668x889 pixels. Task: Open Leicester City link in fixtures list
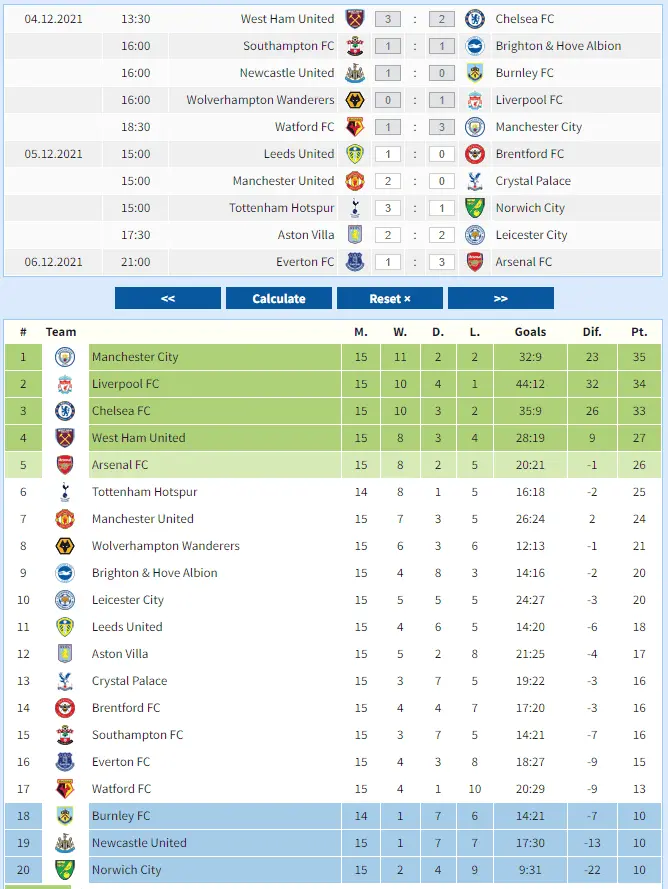coord(531,235)
